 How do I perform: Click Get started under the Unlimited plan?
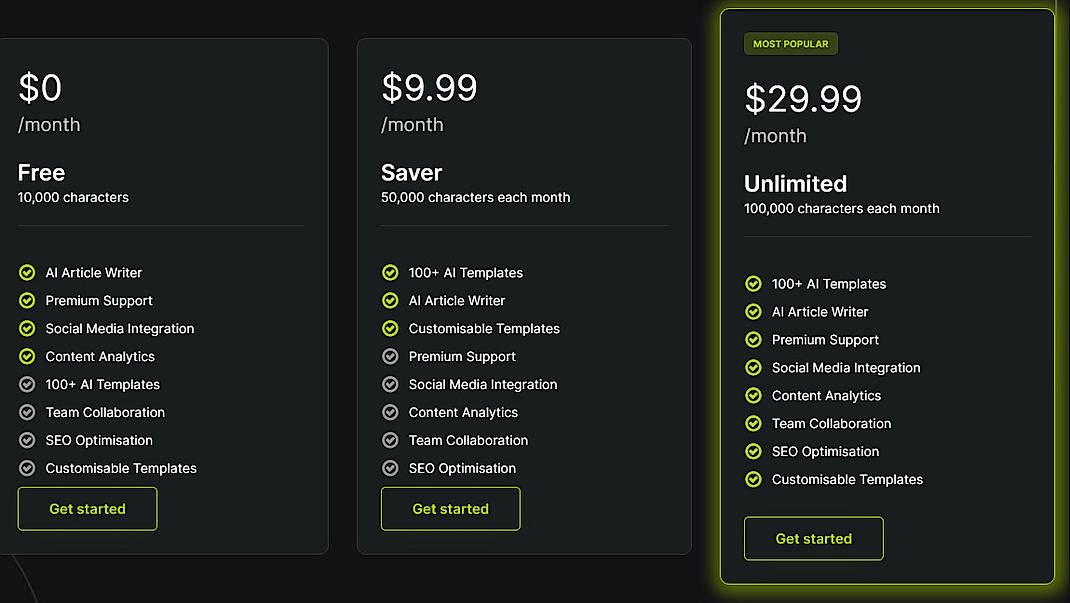pos(813,538)
